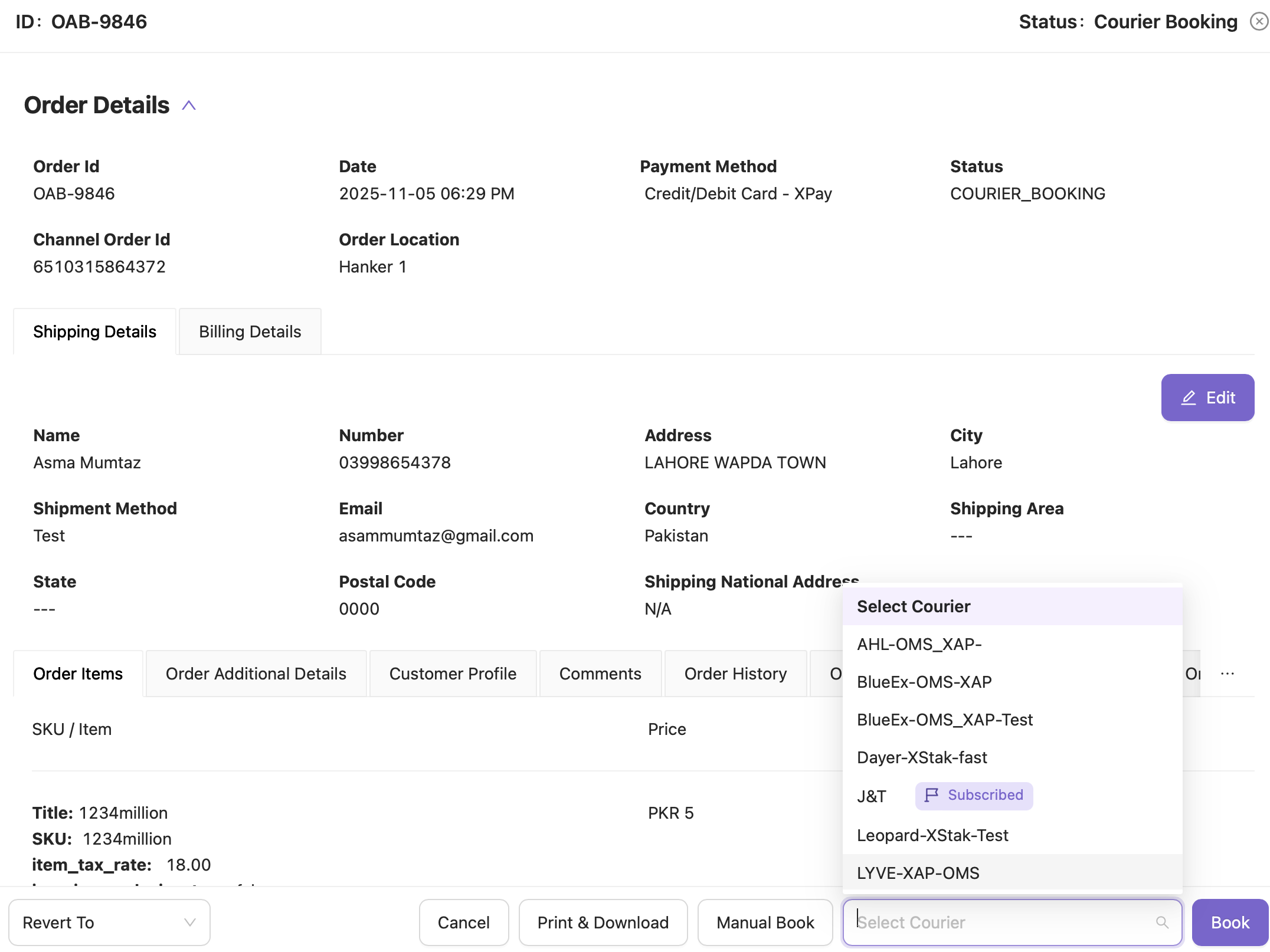Collapse the Order Details section chevron

point(189,106)
